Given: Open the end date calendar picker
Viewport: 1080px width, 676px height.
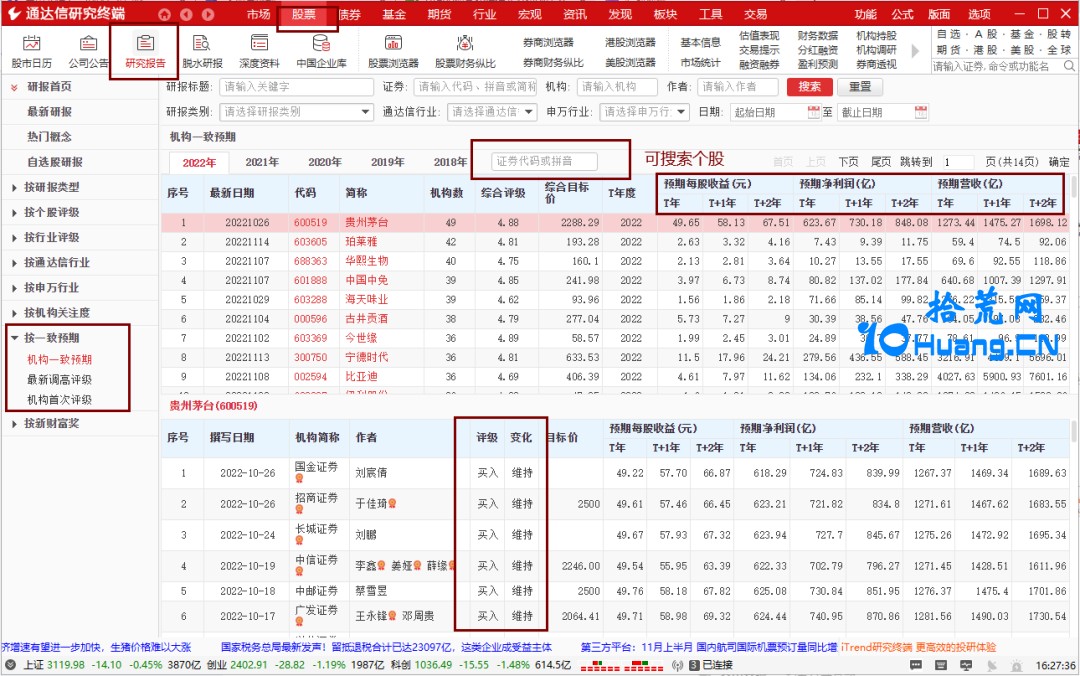Looking at the screenshot, I should pos(921,112).
